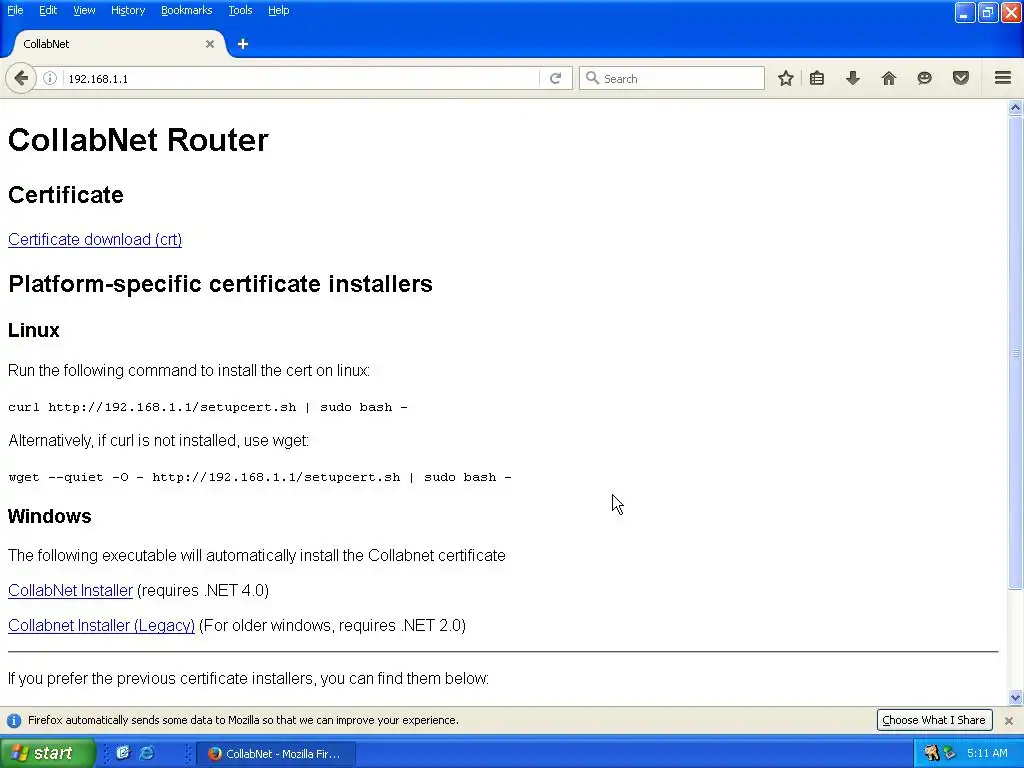Click the Certificate download (crt) link
The width and height of the screenshot is (1024, 768).
(95, 240)
